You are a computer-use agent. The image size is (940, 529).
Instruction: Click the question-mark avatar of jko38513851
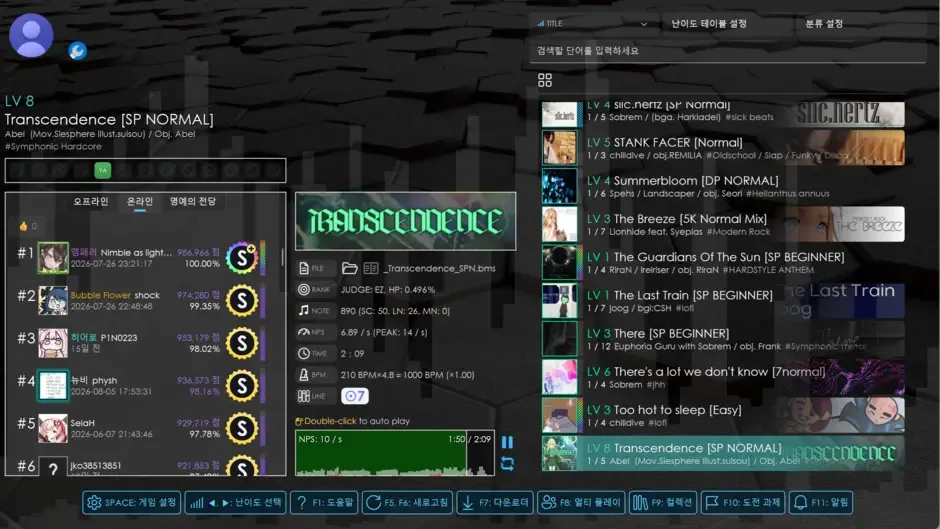pyautogui.click(x=53, y=466)
